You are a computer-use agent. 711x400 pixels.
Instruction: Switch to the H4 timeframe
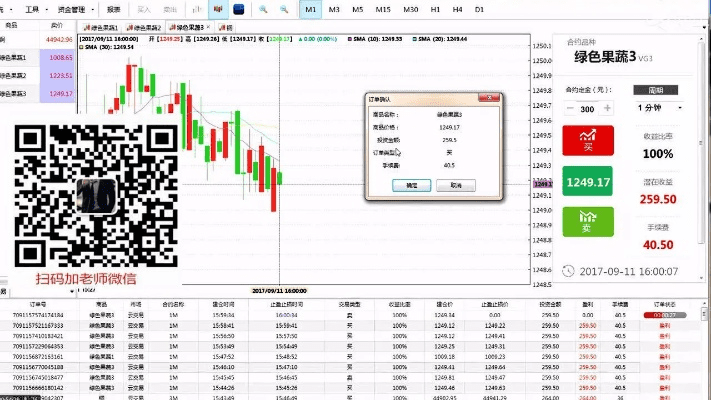[x=458, y=8]
